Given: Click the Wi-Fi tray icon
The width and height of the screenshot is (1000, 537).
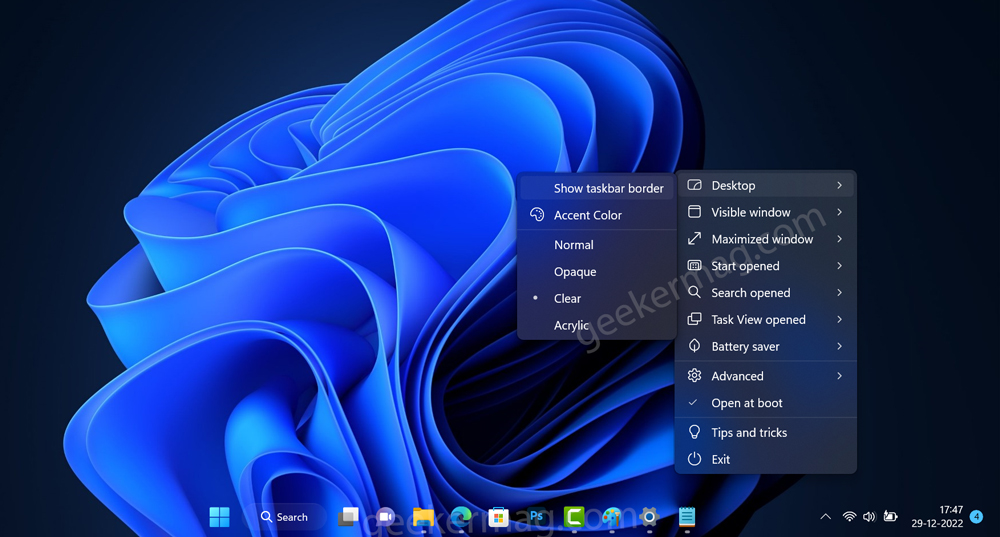Looking at the screenshot, I should pyautogui.click(x=849, y=517).
